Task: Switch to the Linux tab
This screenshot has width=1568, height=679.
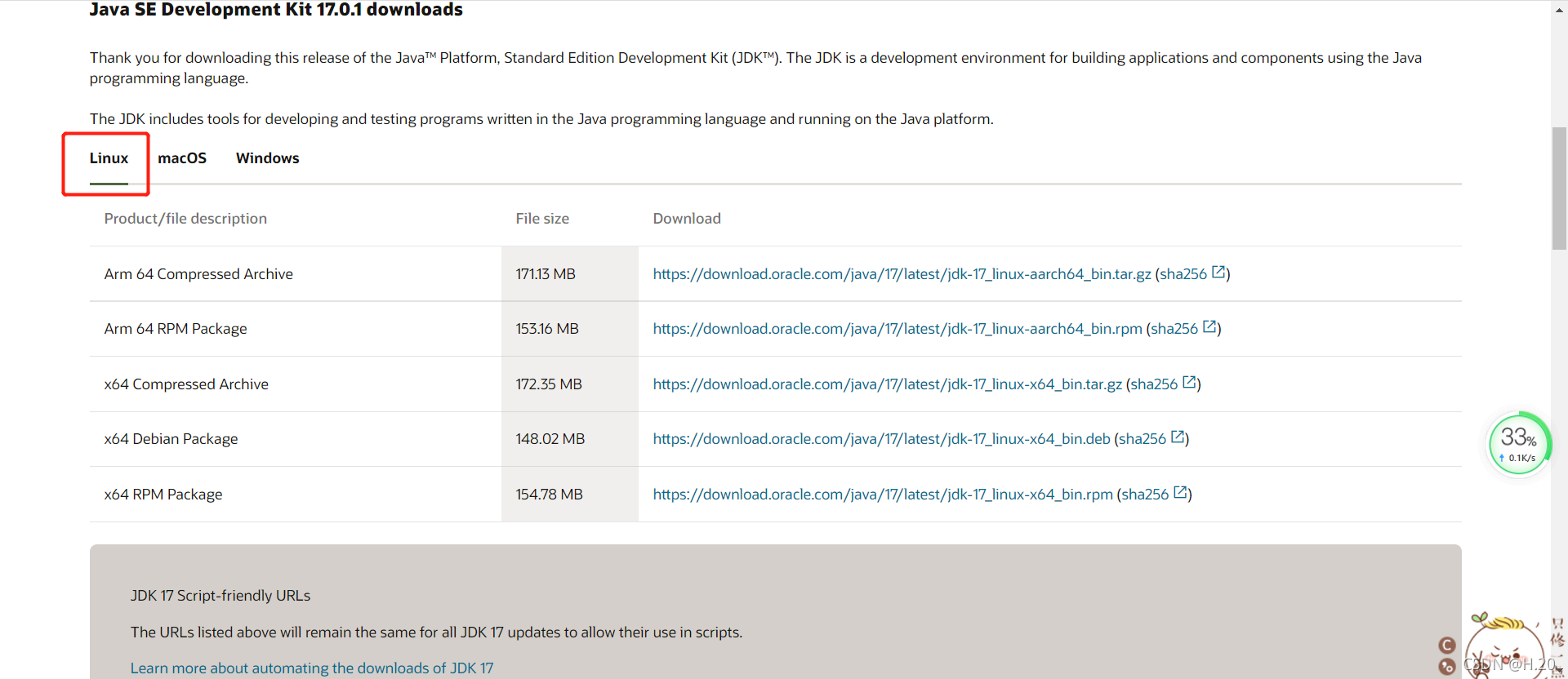Action: coord(109,158)
